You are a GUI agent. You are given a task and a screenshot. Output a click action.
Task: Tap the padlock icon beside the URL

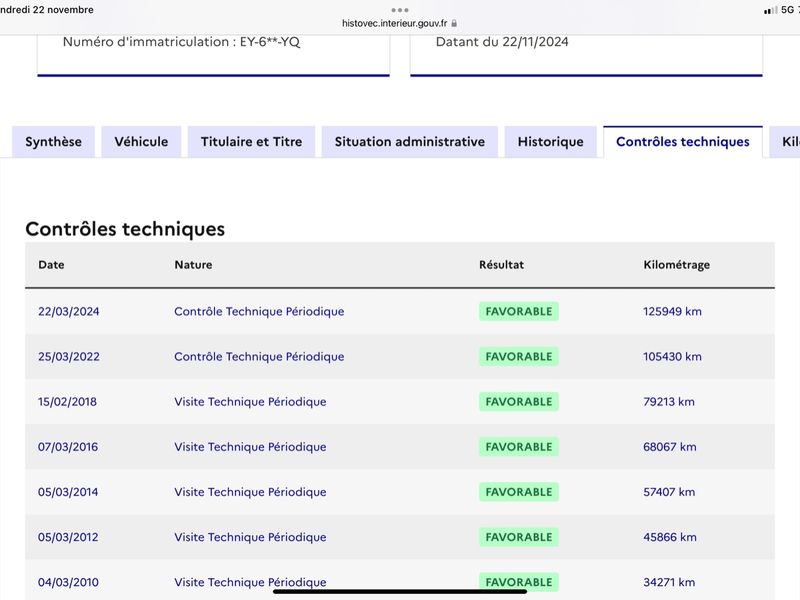[454, 23]
